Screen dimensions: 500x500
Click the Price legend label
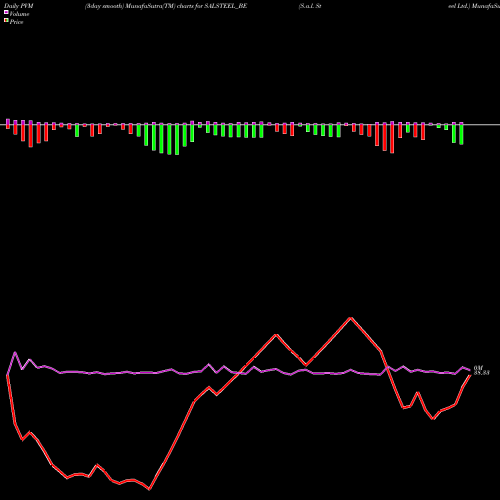coord(16,22)
